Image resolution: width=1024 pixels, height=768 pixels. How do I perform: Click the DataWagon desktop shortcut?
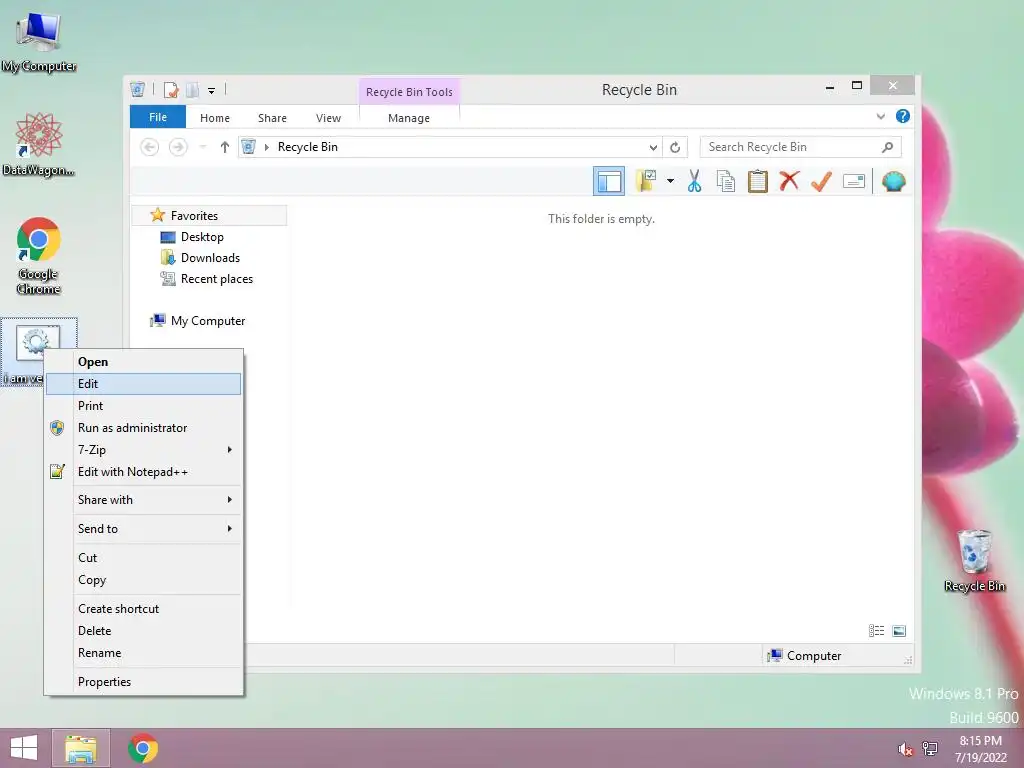point(39,144)
